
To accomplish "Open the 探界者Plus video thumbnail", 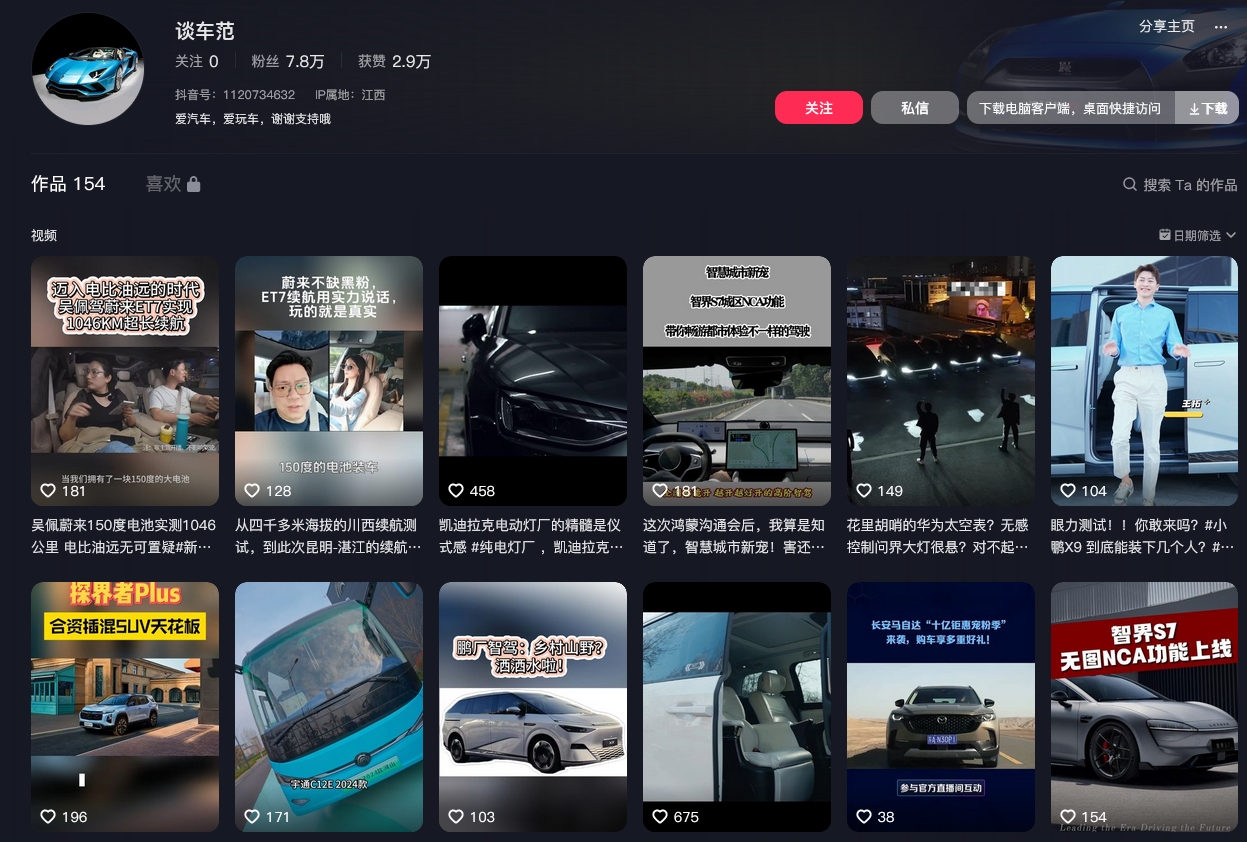I will [x=125, y=707].
